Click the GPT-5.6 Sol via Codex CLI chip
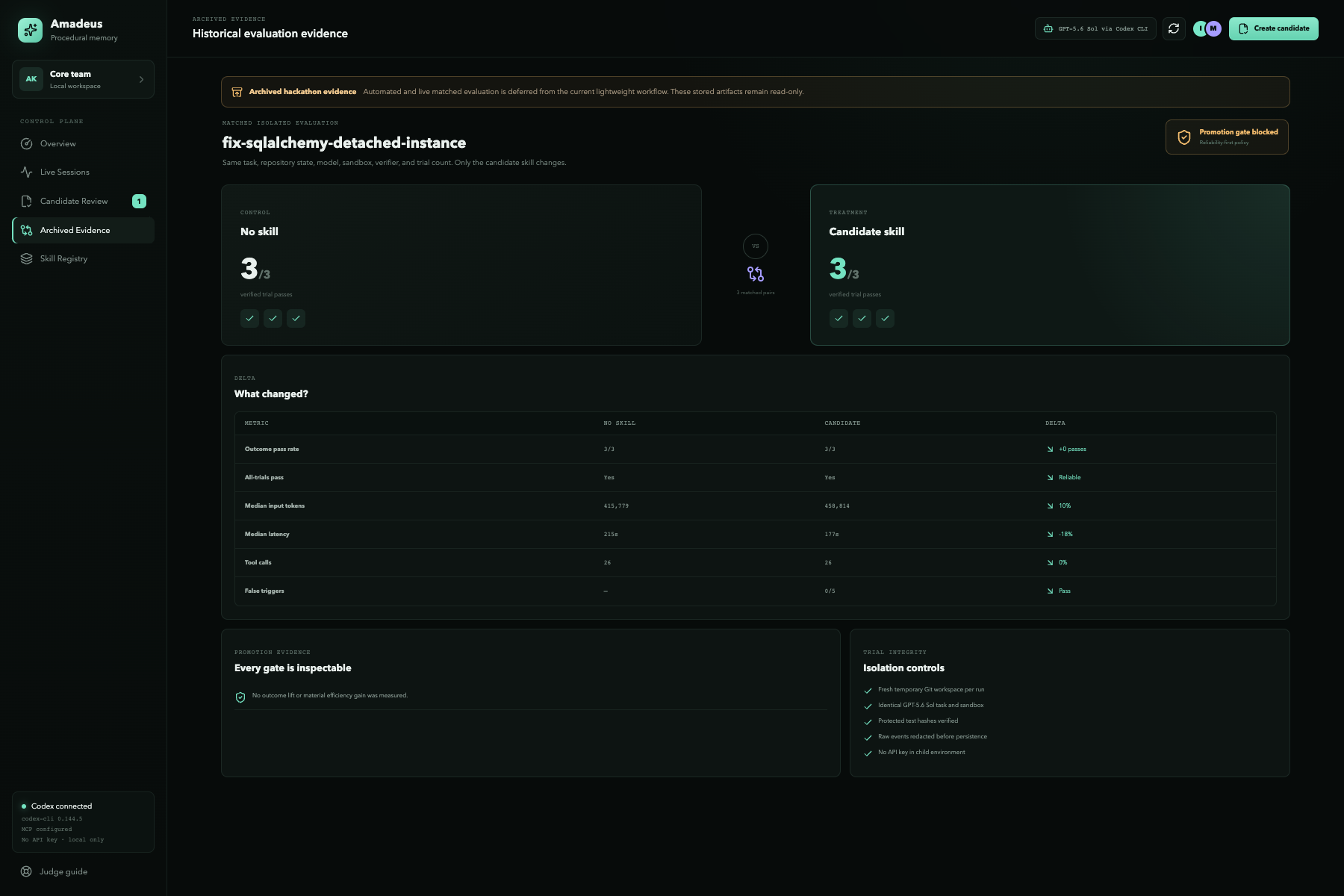The height and width of the screenshot is (896, 1344). [x=1095, y=28]
